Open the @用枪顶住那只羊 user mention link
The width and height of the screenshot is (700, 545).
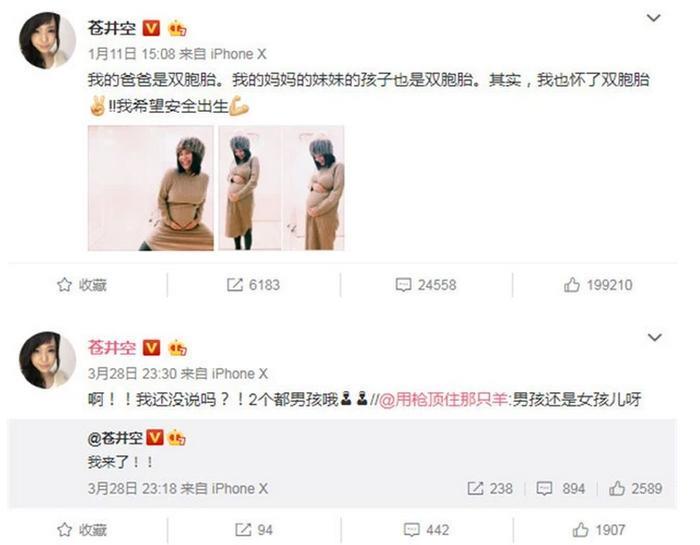[443, 399]
